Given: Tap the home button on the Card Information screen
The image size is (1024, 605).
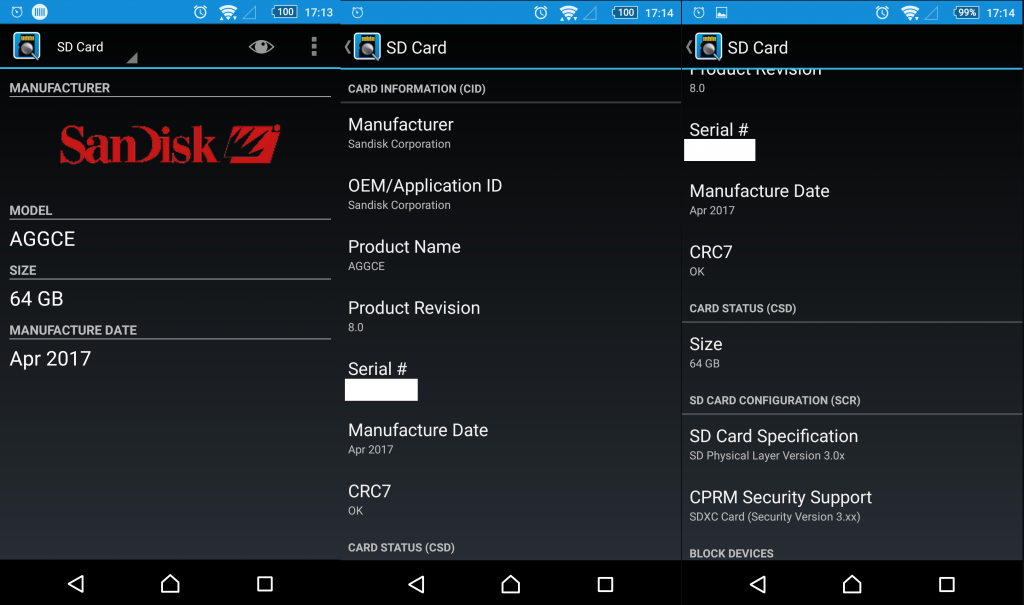Looking at the screenshot, I should tap(511, 583).
